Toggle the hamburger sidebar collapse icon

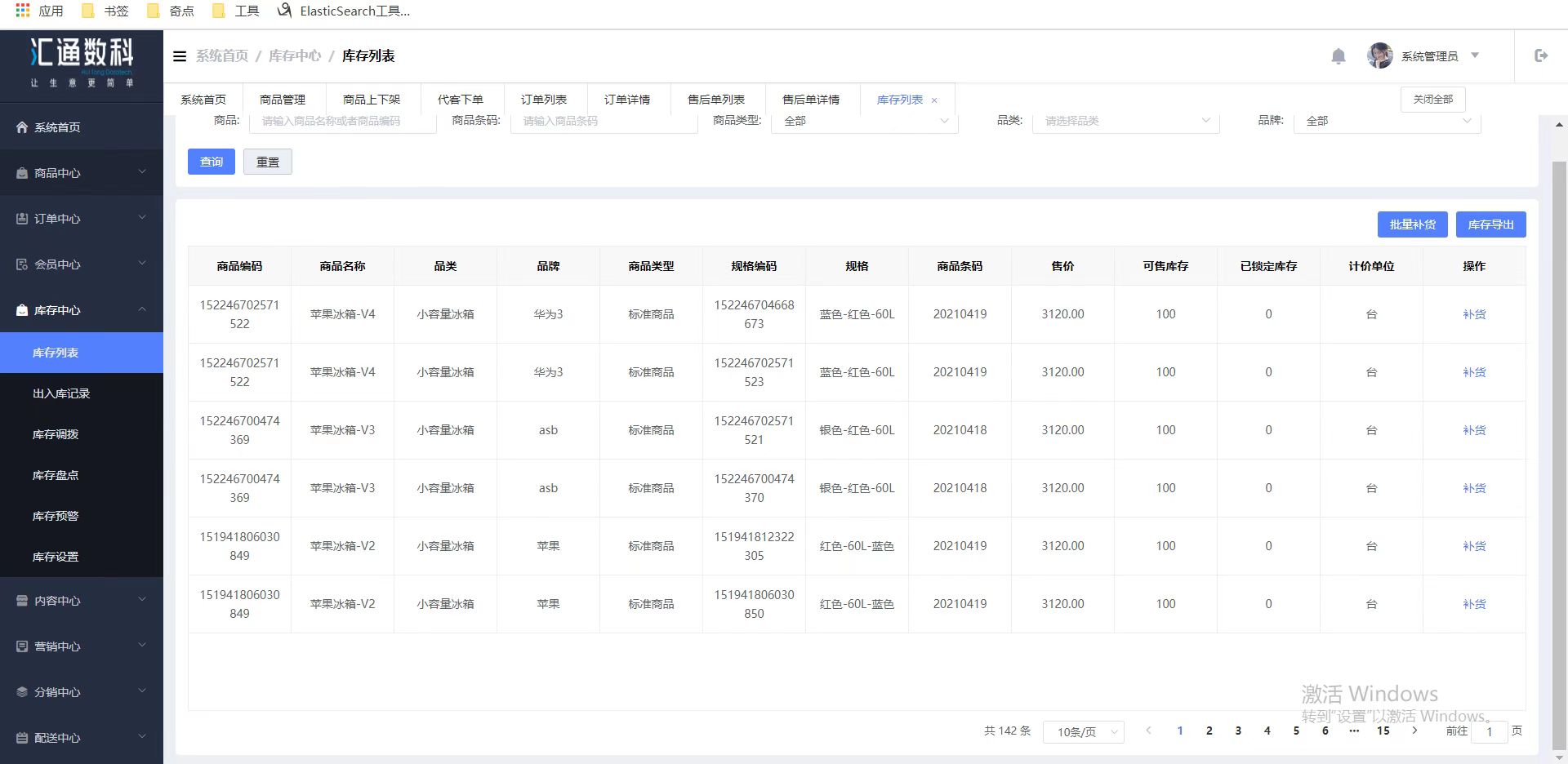(x=180, y=56)
